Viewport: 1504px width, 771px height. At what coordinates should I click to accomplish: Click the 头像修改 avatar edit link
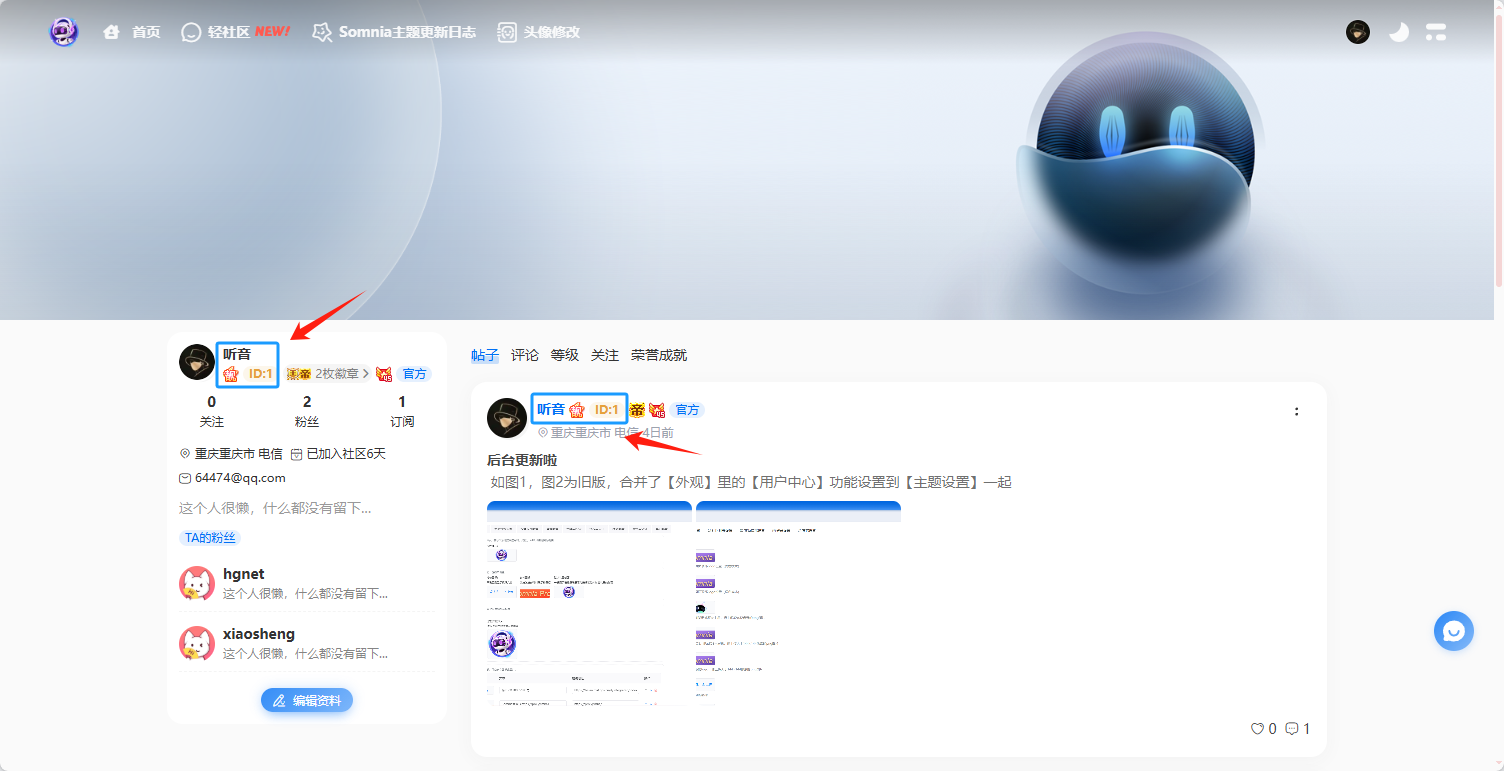click(539, 32)
